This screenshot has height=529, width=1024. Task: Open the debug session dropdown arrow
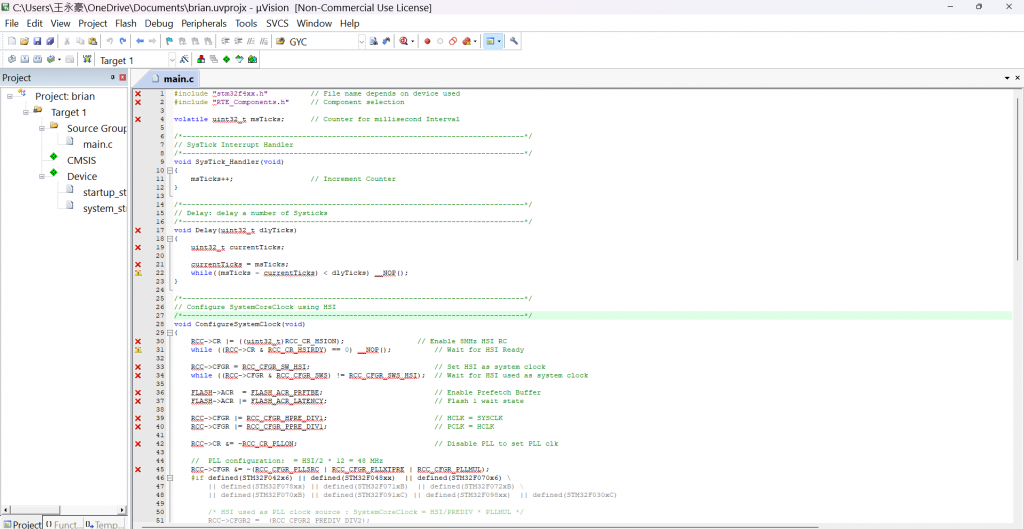pos(413,41)
